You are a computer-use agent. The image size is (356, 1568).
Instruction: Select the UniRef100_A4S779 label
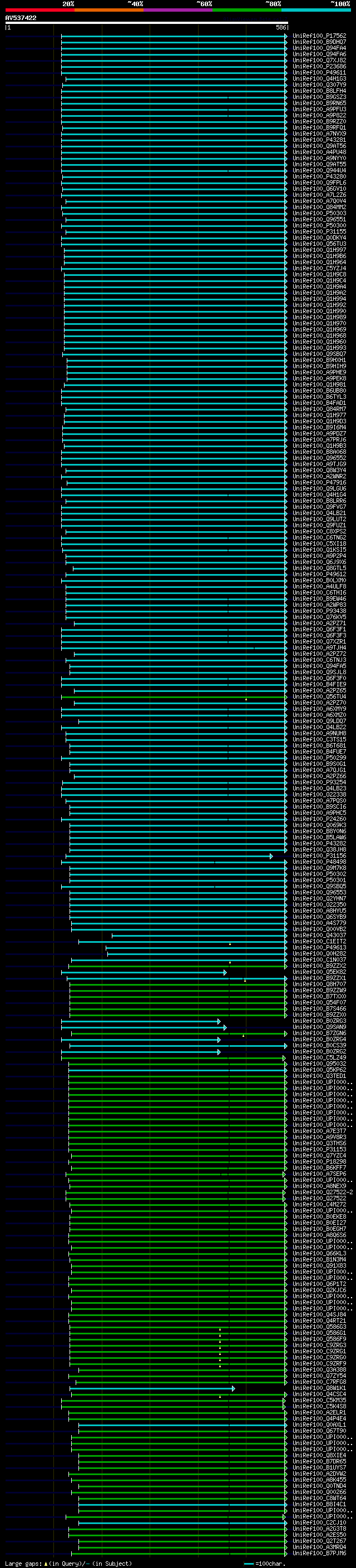point(319,923)
